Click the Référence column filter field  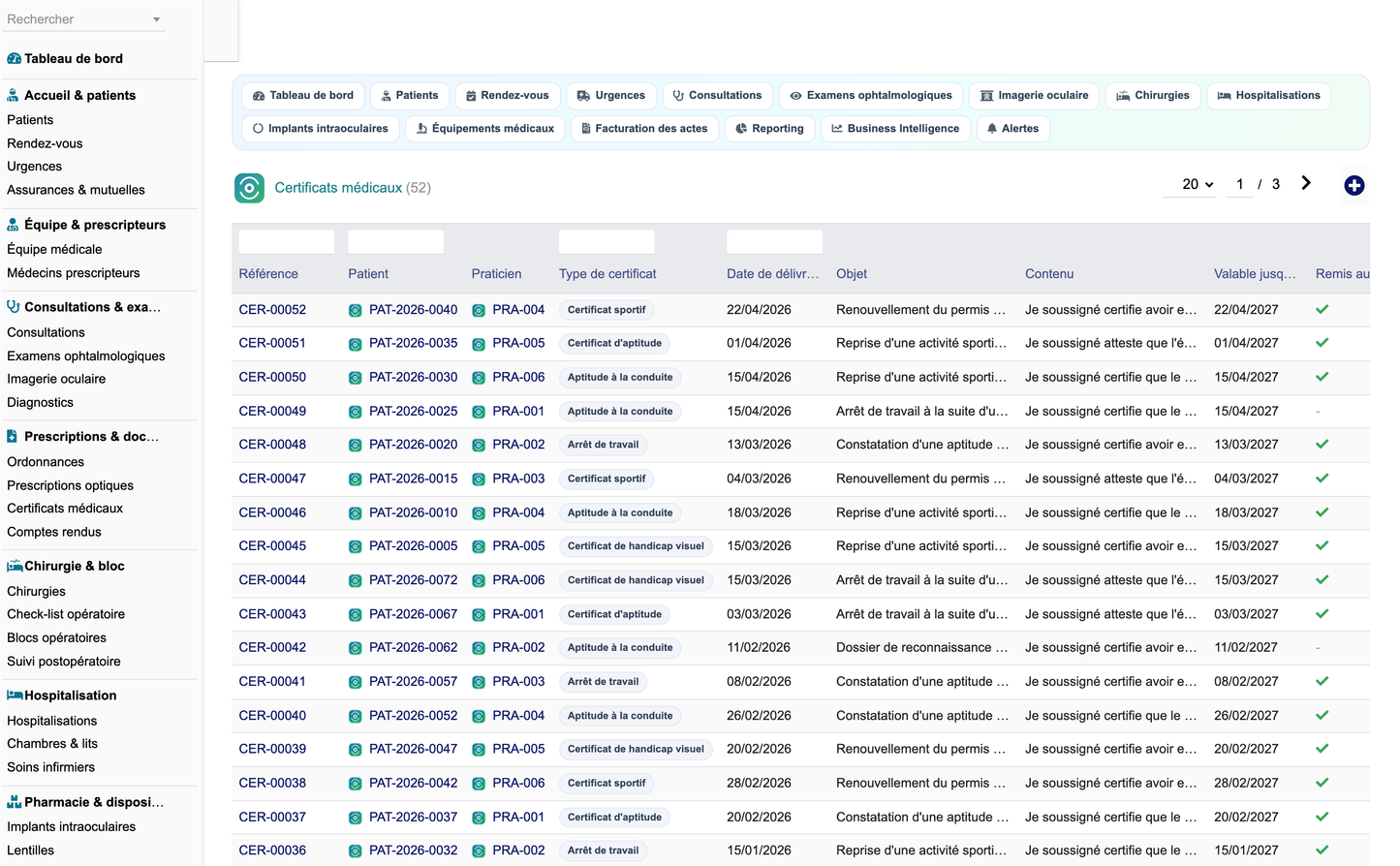[287, 242]
